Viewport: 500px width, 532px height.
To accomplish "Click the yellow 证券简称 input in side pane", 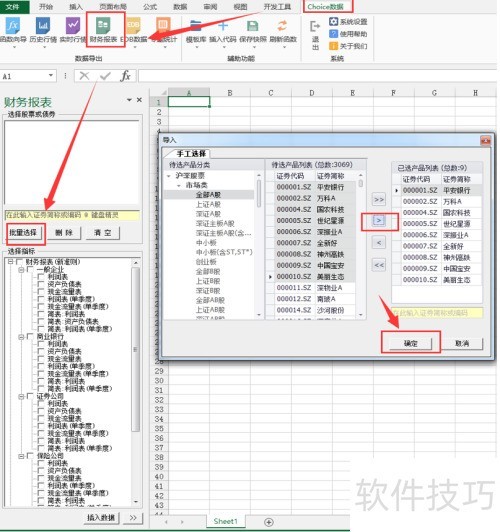I will coord(72,215).
